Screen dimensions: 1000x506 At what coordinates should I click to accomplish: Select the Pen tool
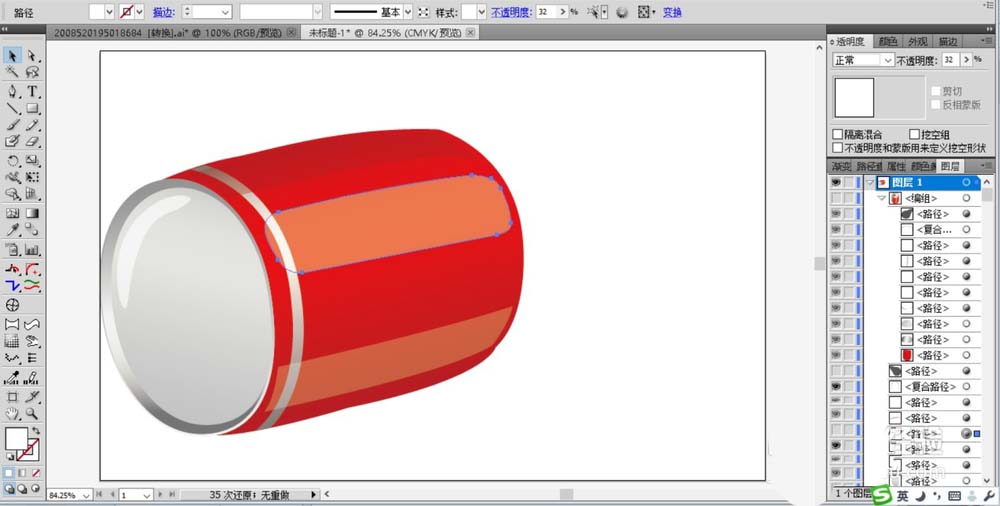click(12, 91)
